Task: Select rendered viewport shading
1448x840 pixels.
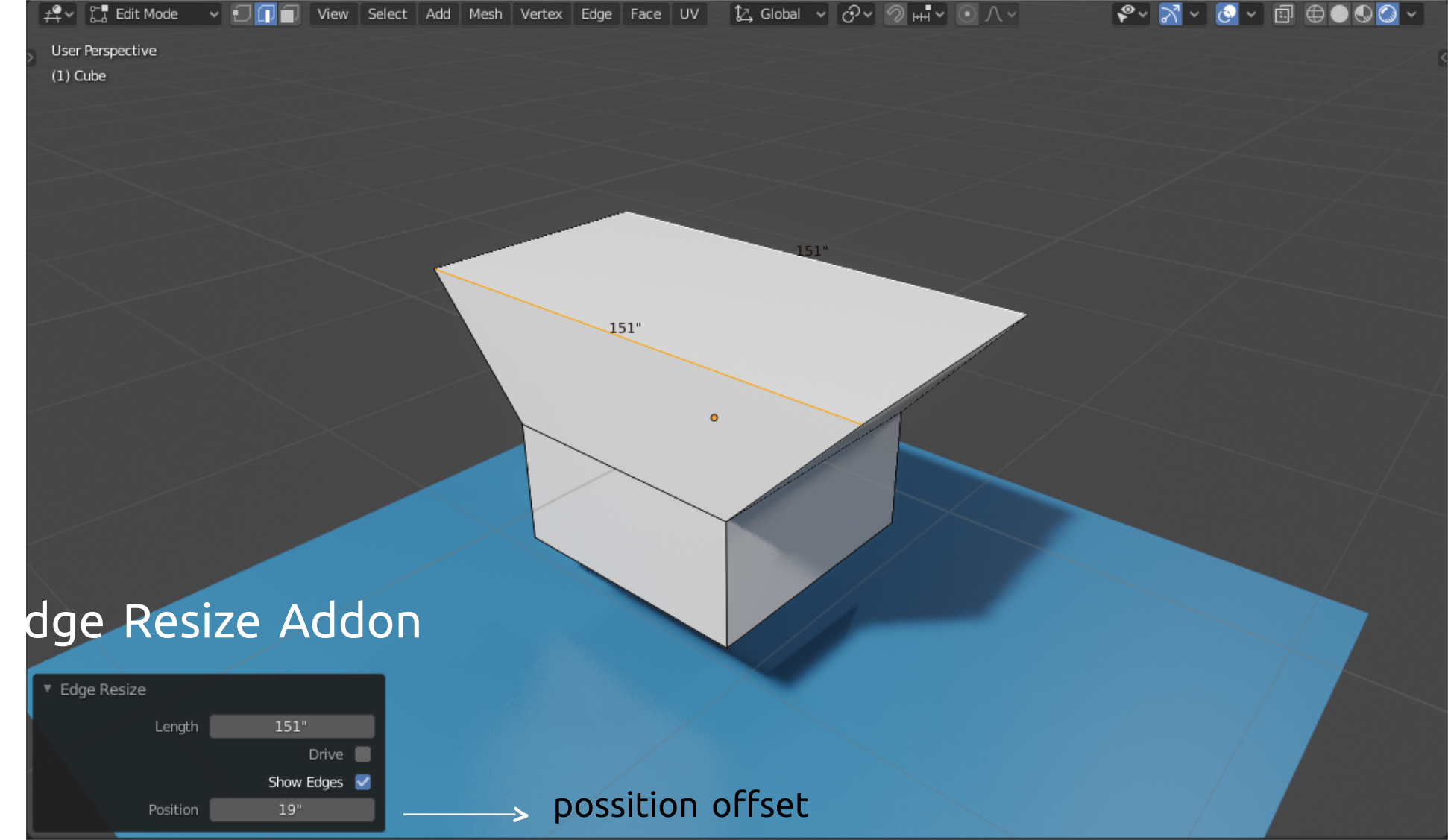Action: click(1387, 14)
